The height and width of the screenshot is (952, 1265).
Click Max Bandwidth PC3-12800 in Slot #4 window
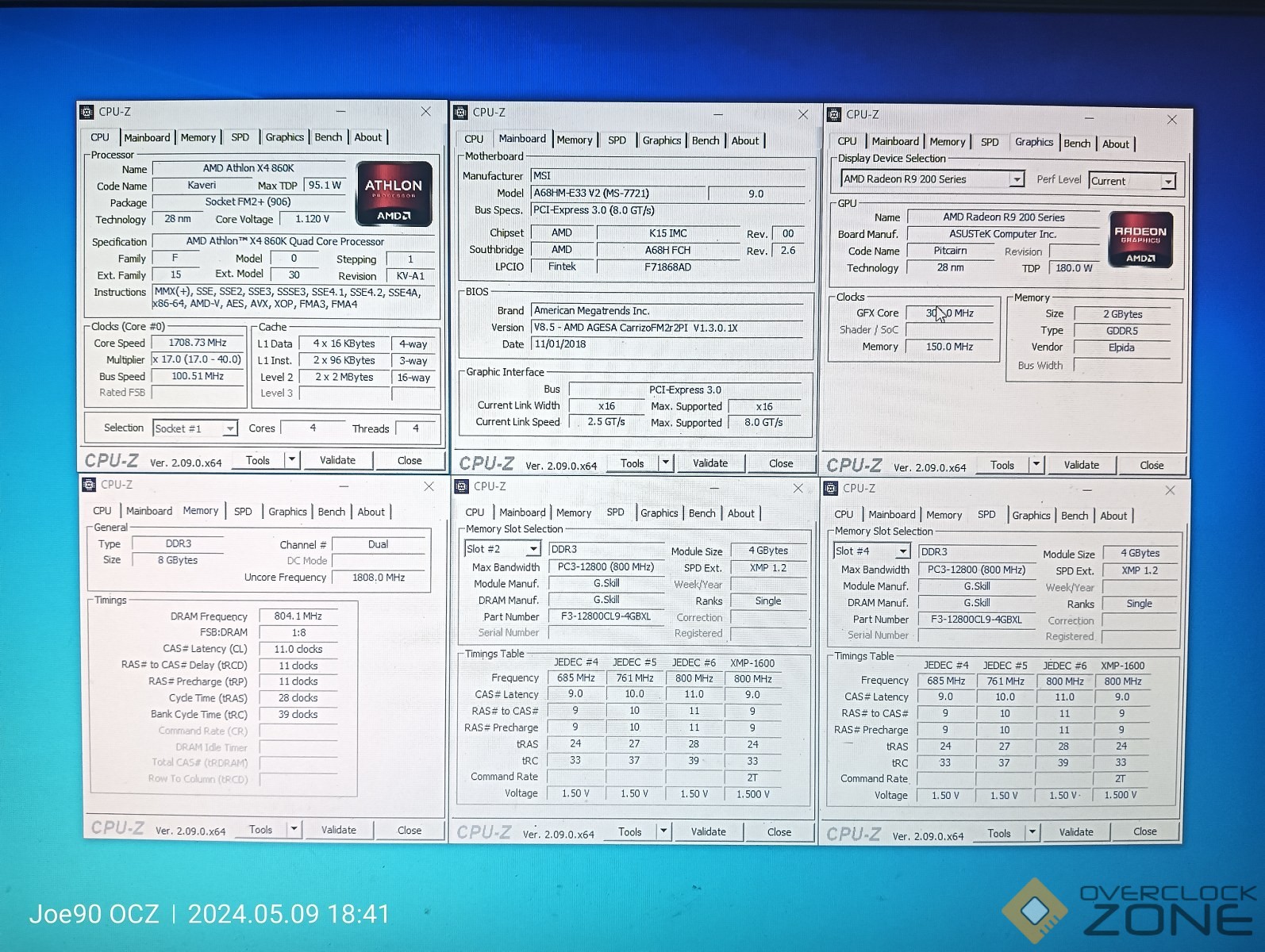(x=977, y=570)
